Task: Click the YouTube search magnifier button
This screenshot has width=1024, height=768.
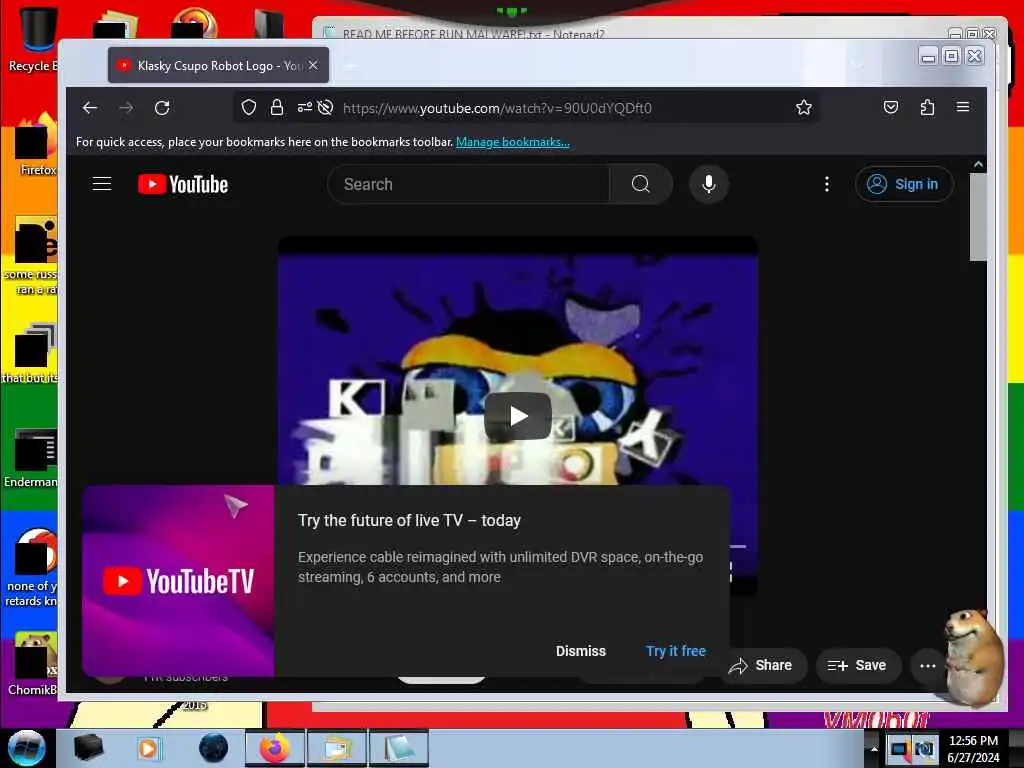Action: [641, 184]
